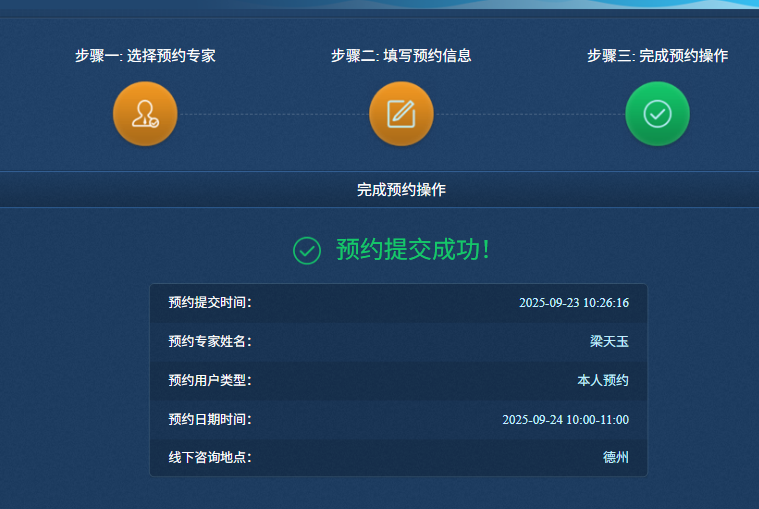Click the consultation location 德州
Viewport: 759px width, 509px height.
[616, 458]
